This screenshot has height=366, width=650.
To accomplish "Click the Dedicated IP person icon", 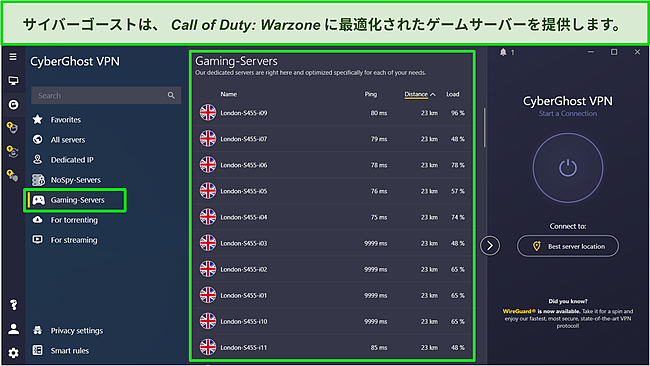I will (38, 159).
